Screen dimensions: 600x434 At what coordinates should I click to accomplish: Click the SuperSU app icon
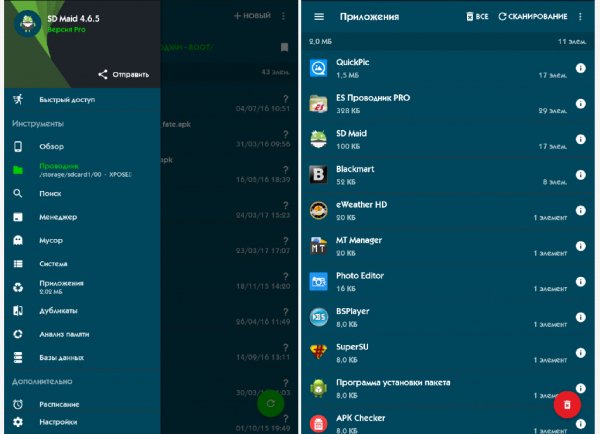[x=318, y=352]
